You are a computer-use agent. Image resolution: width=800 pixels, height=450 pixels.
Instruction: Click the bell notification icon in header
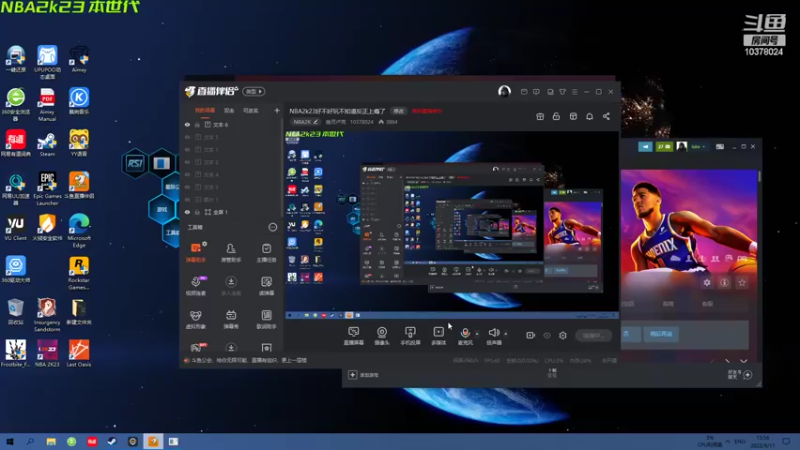click(589, 116)
